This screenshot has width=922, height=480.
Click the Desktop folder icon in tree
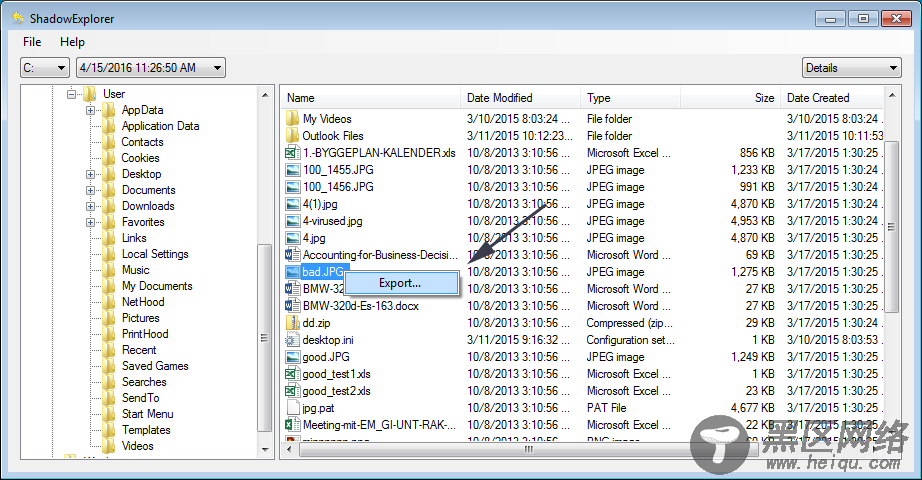pos(109,174)
